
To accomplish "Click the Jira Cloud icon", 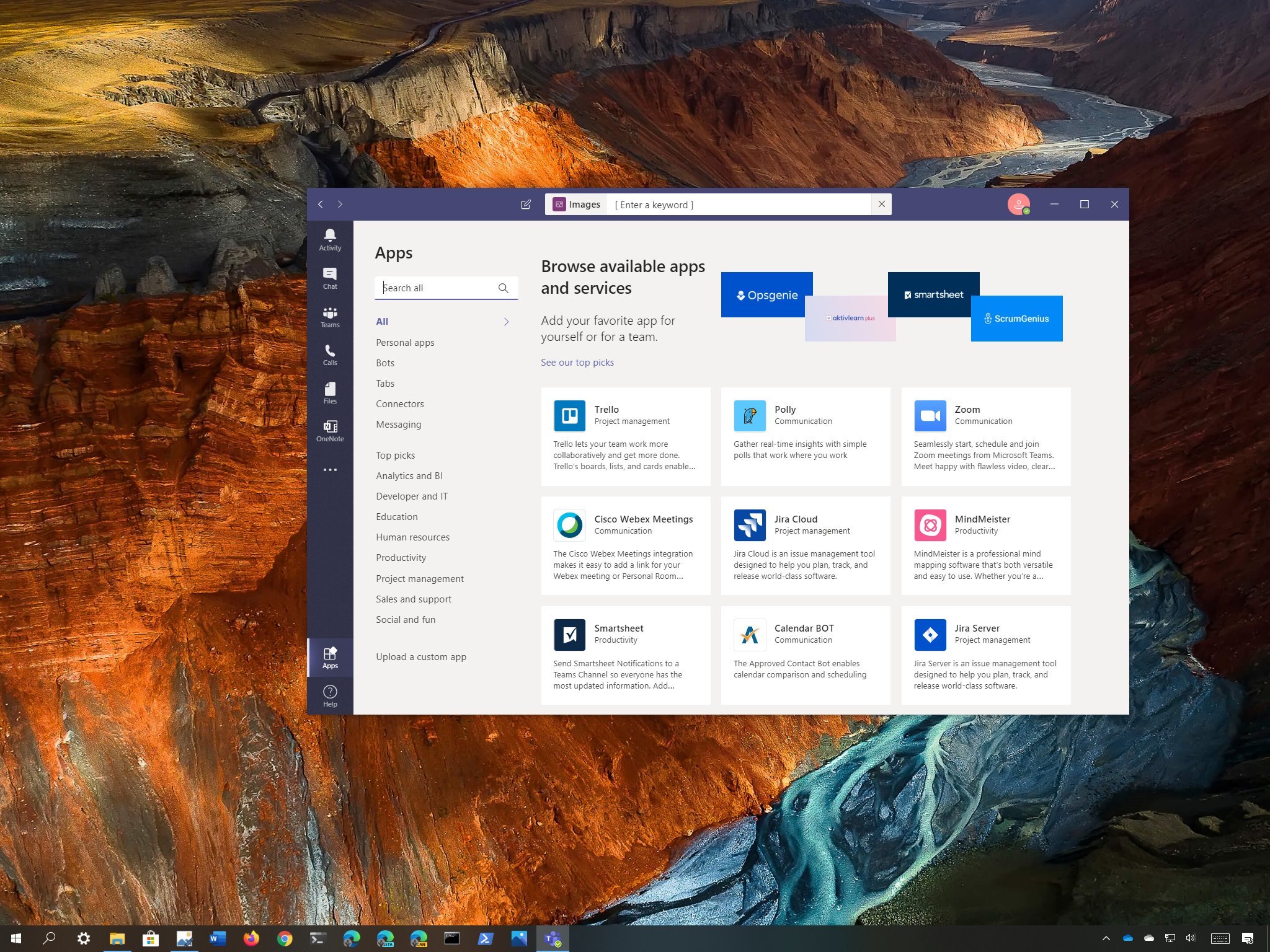I will (x=749, y=525).
